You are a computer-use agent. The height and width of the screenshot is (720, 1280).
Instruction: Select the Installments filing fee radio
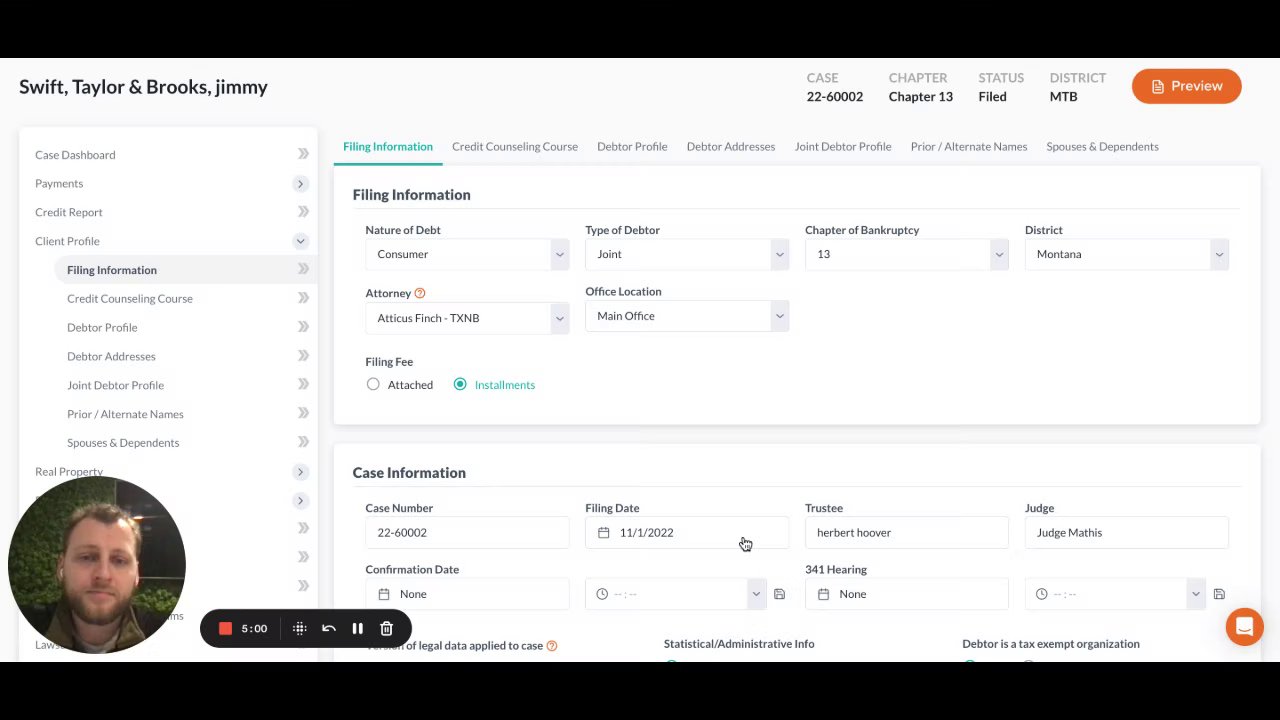(x=460, y=384)
